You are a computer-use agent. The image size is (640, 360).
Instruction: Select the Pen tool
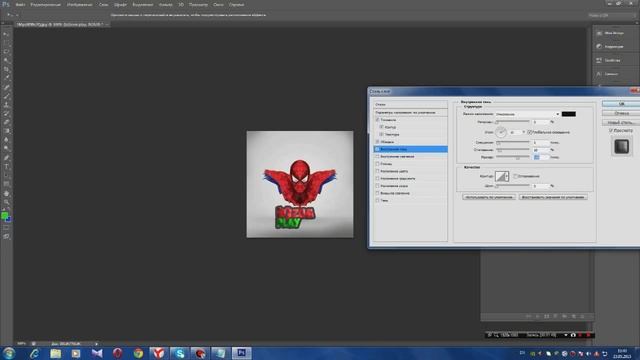point(6,158)
